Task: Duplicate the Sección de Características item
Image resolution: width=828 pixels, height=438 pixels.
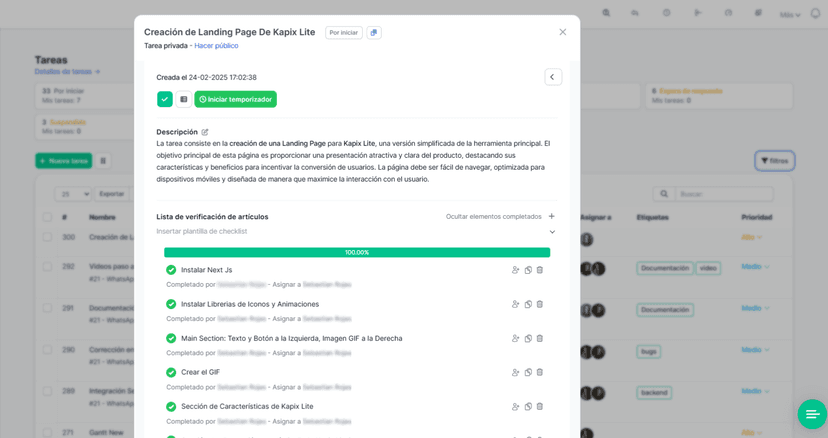Action: (528, 407)
